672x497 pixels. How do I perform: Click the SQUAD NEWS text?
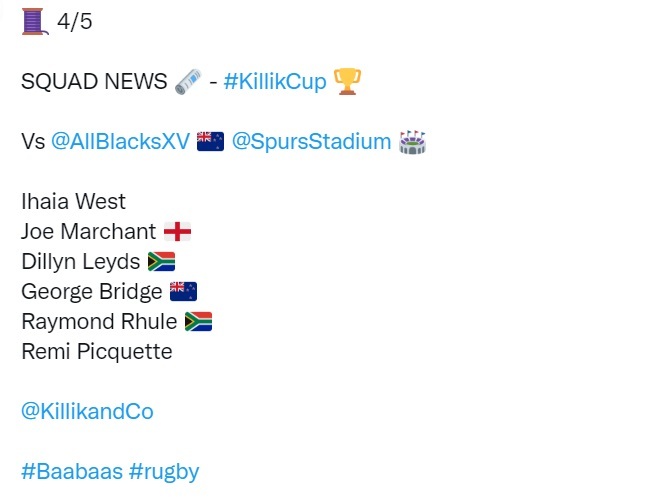click(x=94, y=82)
